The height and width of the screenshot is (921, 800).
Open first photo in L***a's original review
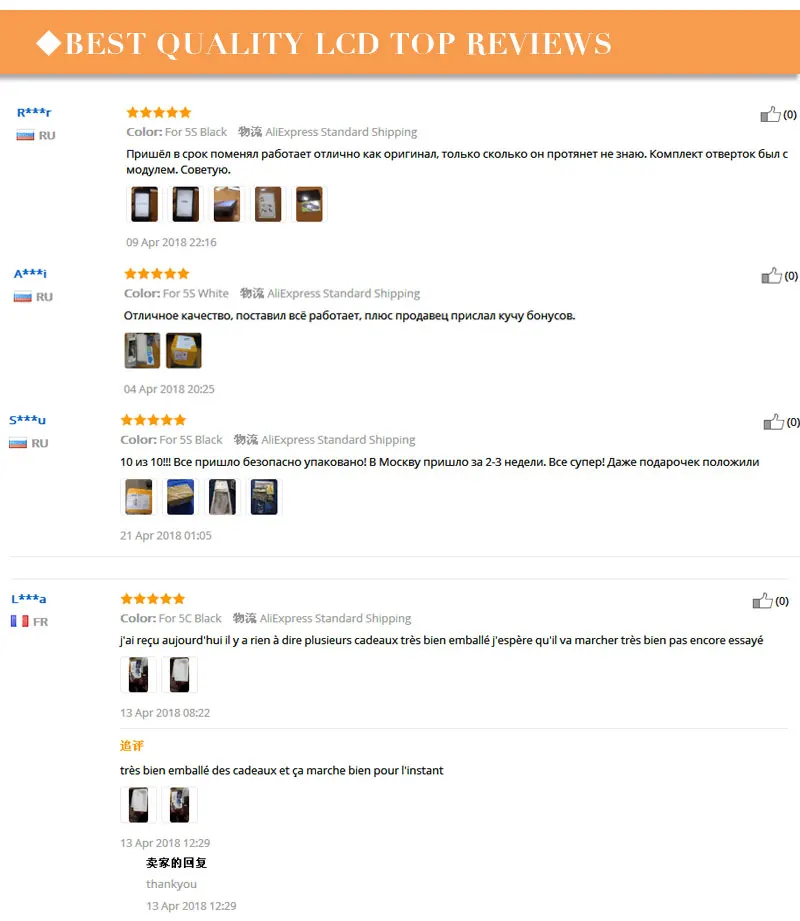(139, 674)
